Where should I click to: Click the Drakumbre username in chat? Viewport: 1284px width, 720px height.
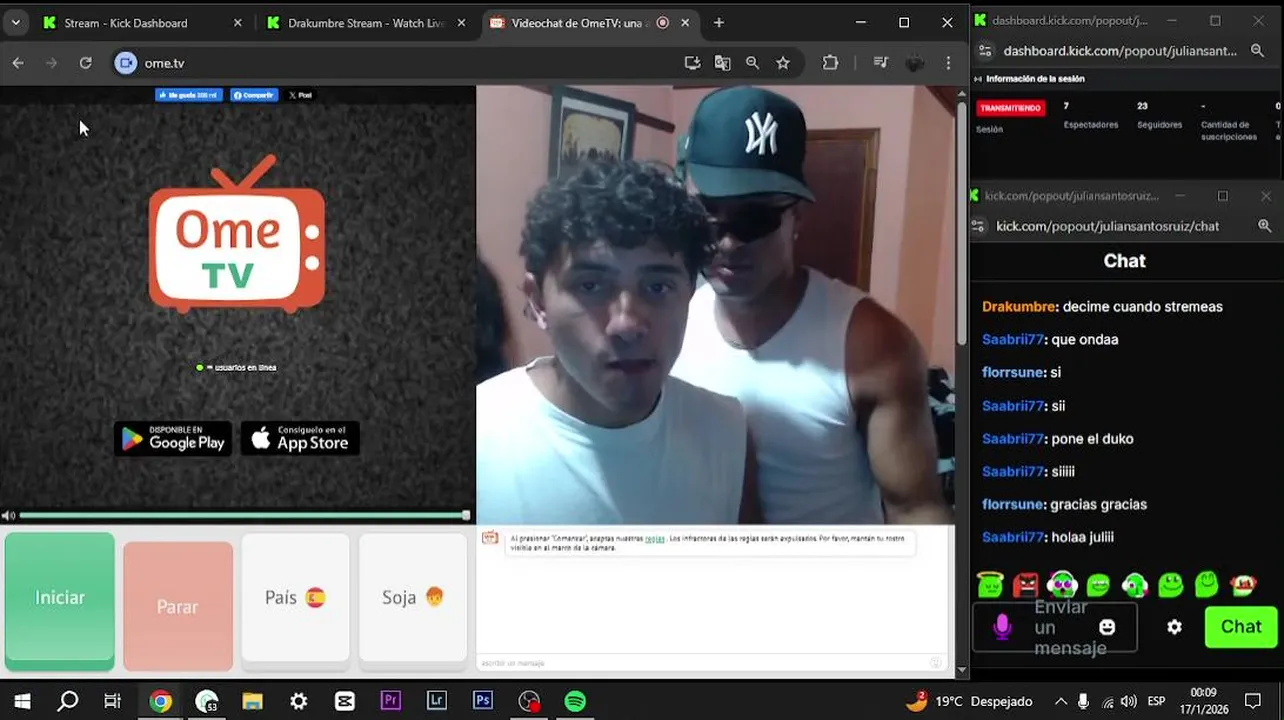[1019, 307]
